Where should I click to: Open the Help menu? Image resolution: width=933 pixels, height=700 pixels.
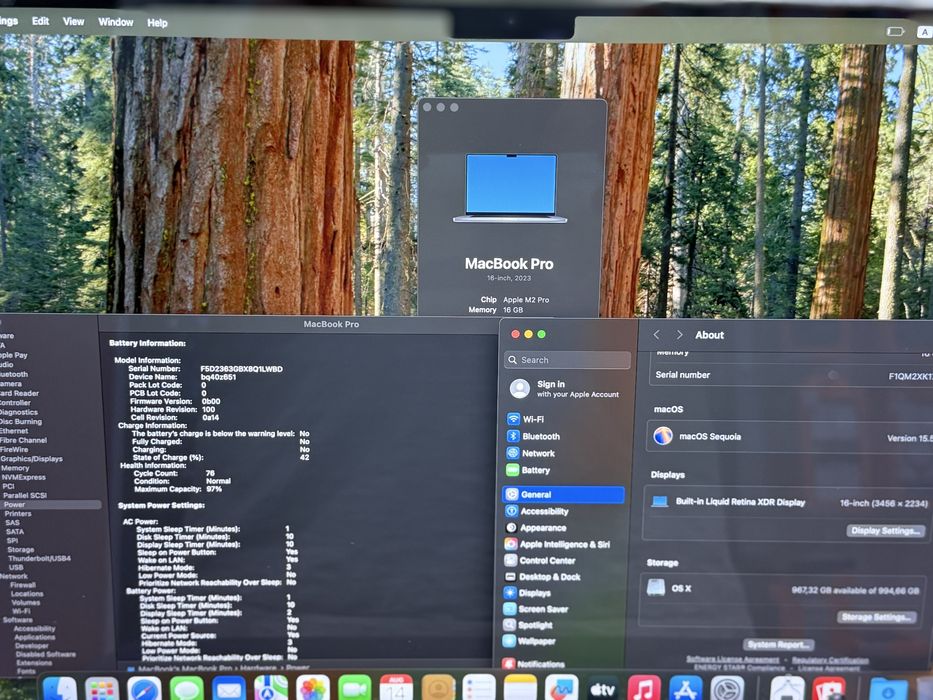[x=157, y=23]
